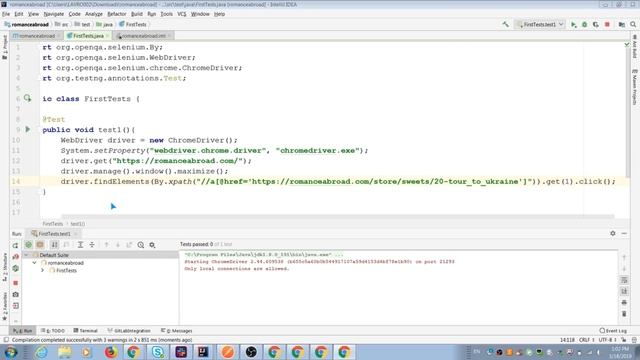The image size is (640, 360).
Task: Clear console trash icon
Action: tap(624, 314)
